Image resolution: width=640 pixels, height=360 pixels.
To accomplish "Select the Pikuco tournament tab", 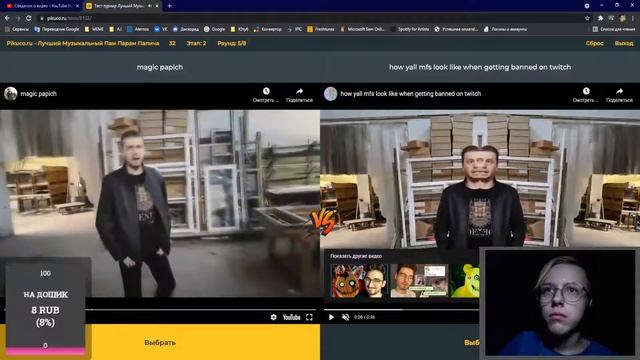I will [x=122, y=6].
